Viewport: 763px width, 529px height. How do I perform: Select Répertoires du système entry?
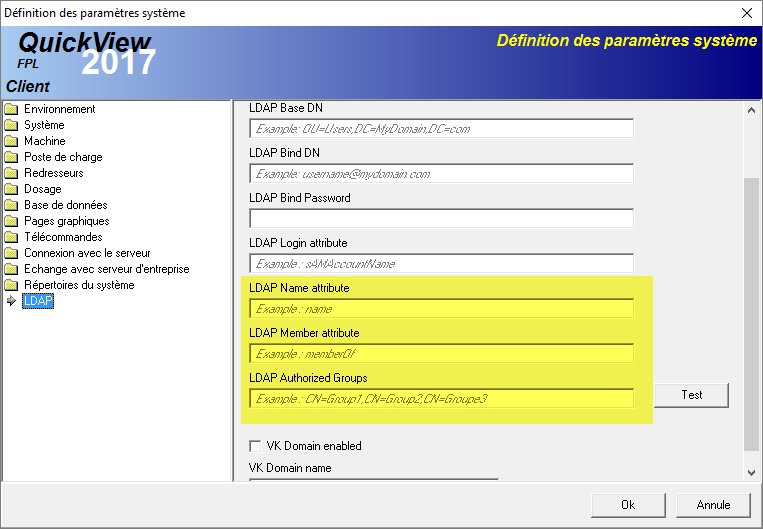tap(79, 285)
